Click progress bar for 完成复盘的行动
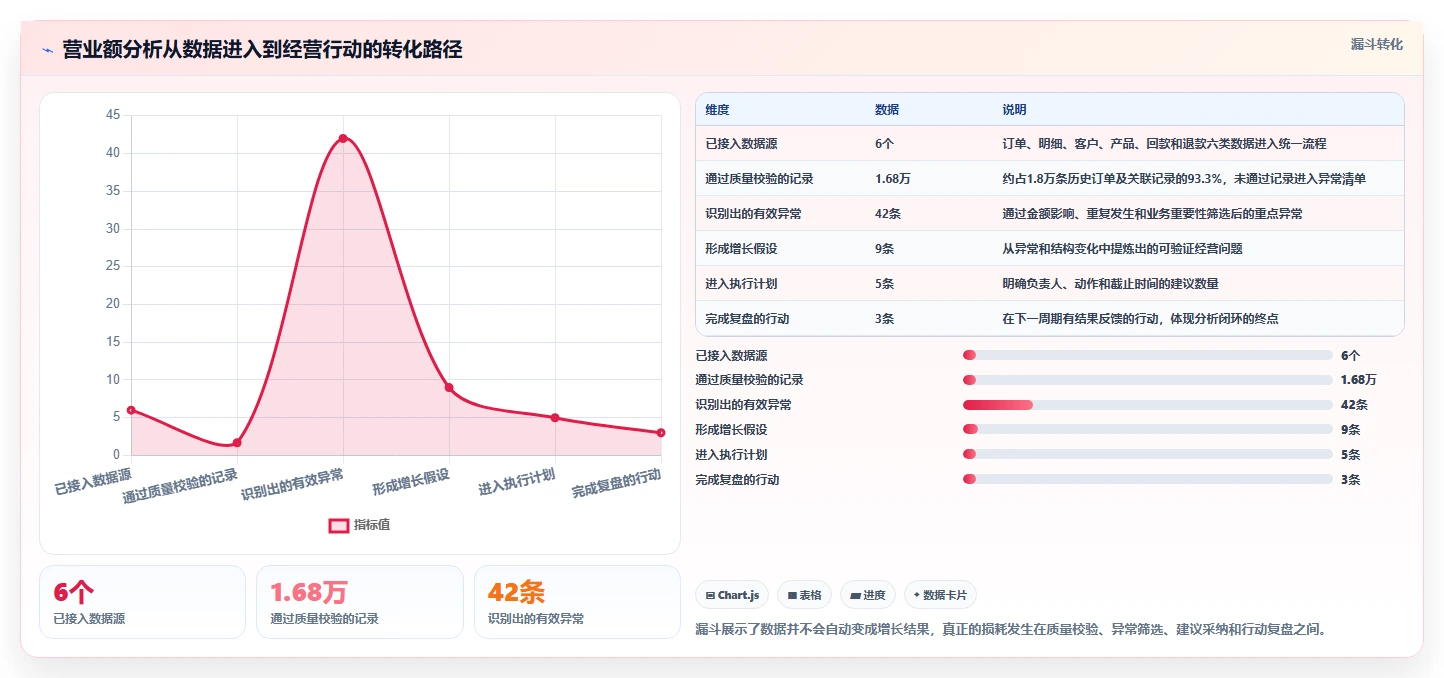The height and width of the screenshot is (678, 1444). (1148, 479)
